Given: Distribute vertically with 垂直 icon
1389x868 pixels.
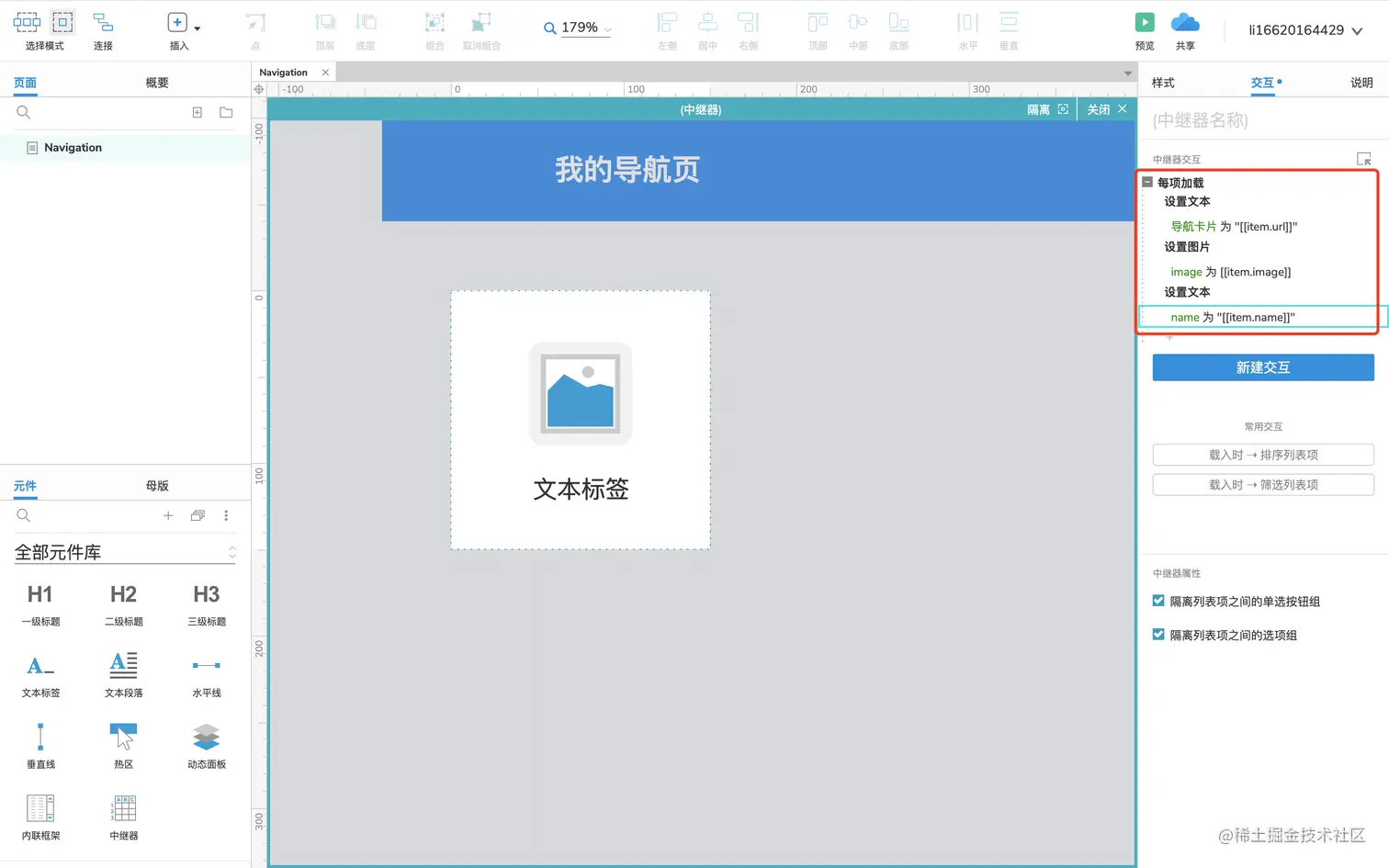Looking at the screenshot, I should click(1009, 22).
